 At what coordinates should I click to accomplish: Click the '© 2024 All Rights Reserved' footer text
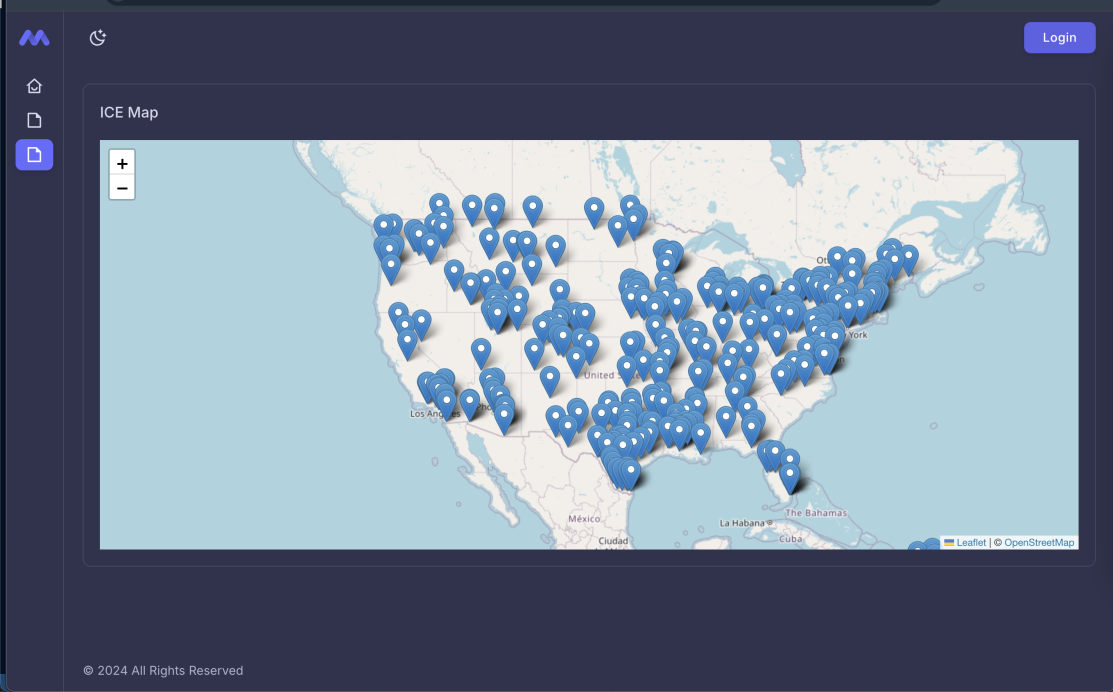point(163,670)
